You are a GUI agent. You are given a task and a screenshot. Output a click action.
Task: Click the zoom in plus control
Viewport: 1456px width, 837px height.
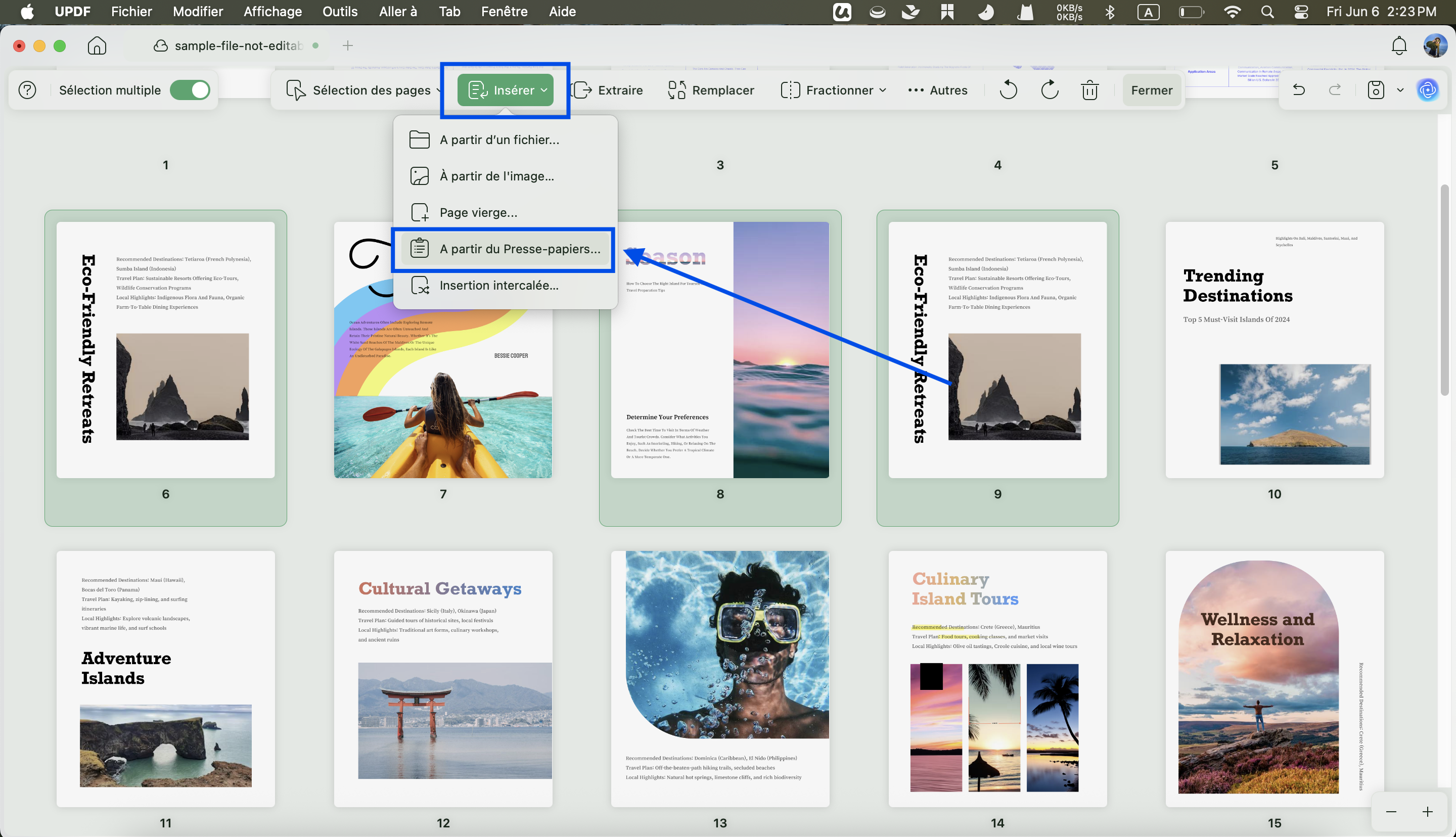coord(1428,812)
